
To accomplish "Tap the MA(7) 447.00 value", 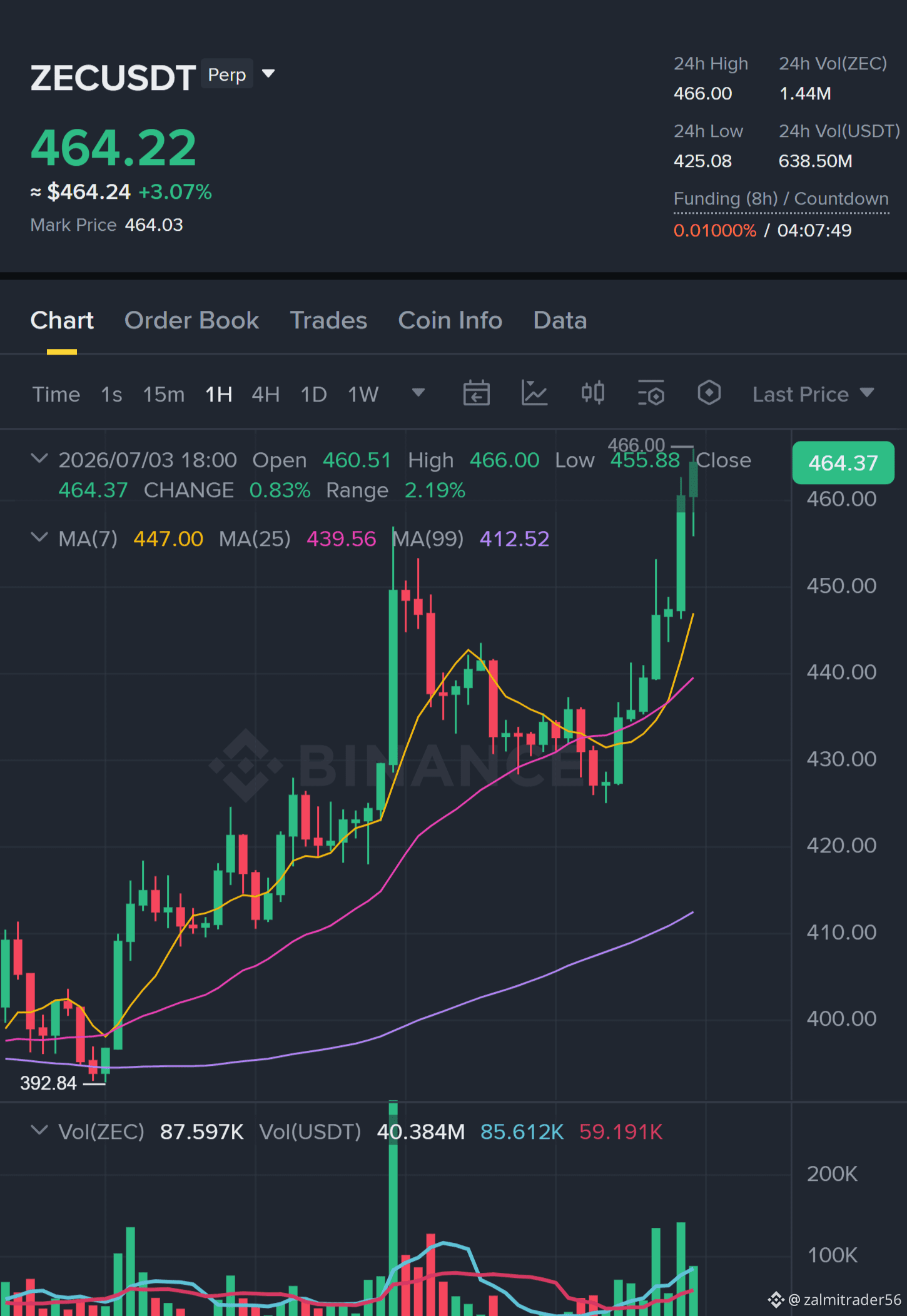I will tap(168, 539).
